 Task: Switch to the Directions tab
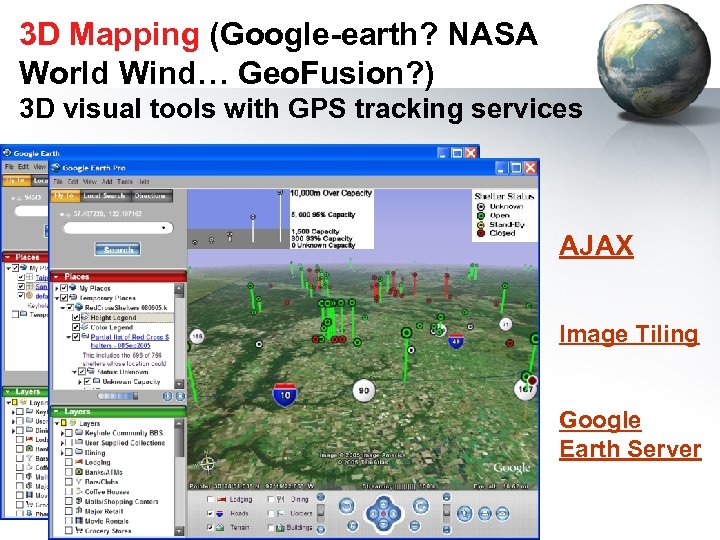150,196
